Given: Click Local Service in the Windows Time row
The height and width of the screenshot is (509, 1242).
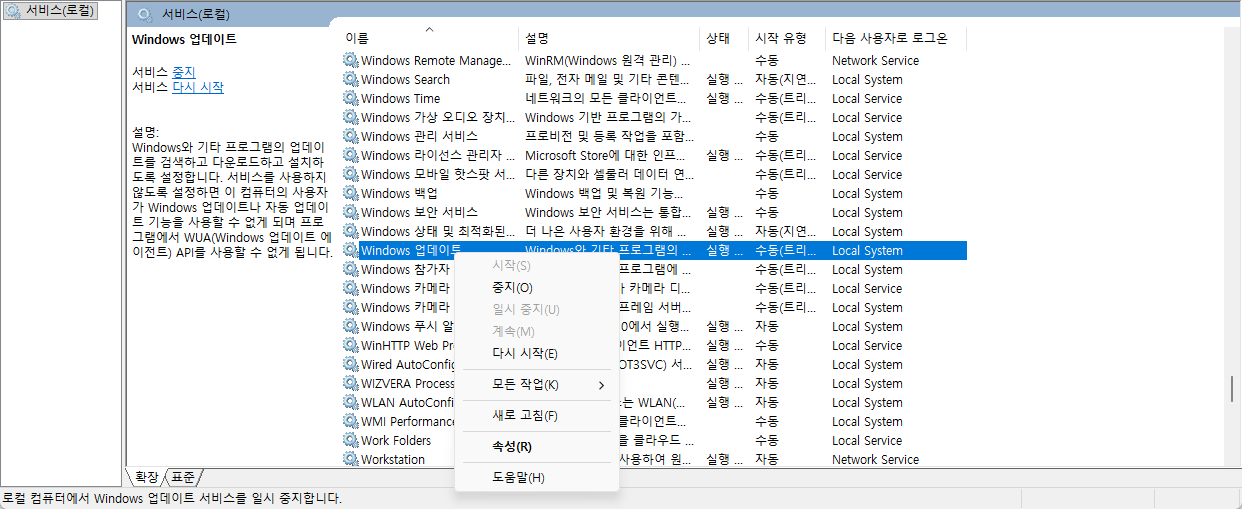Looking at the screenshot, I should click(867, 98).
